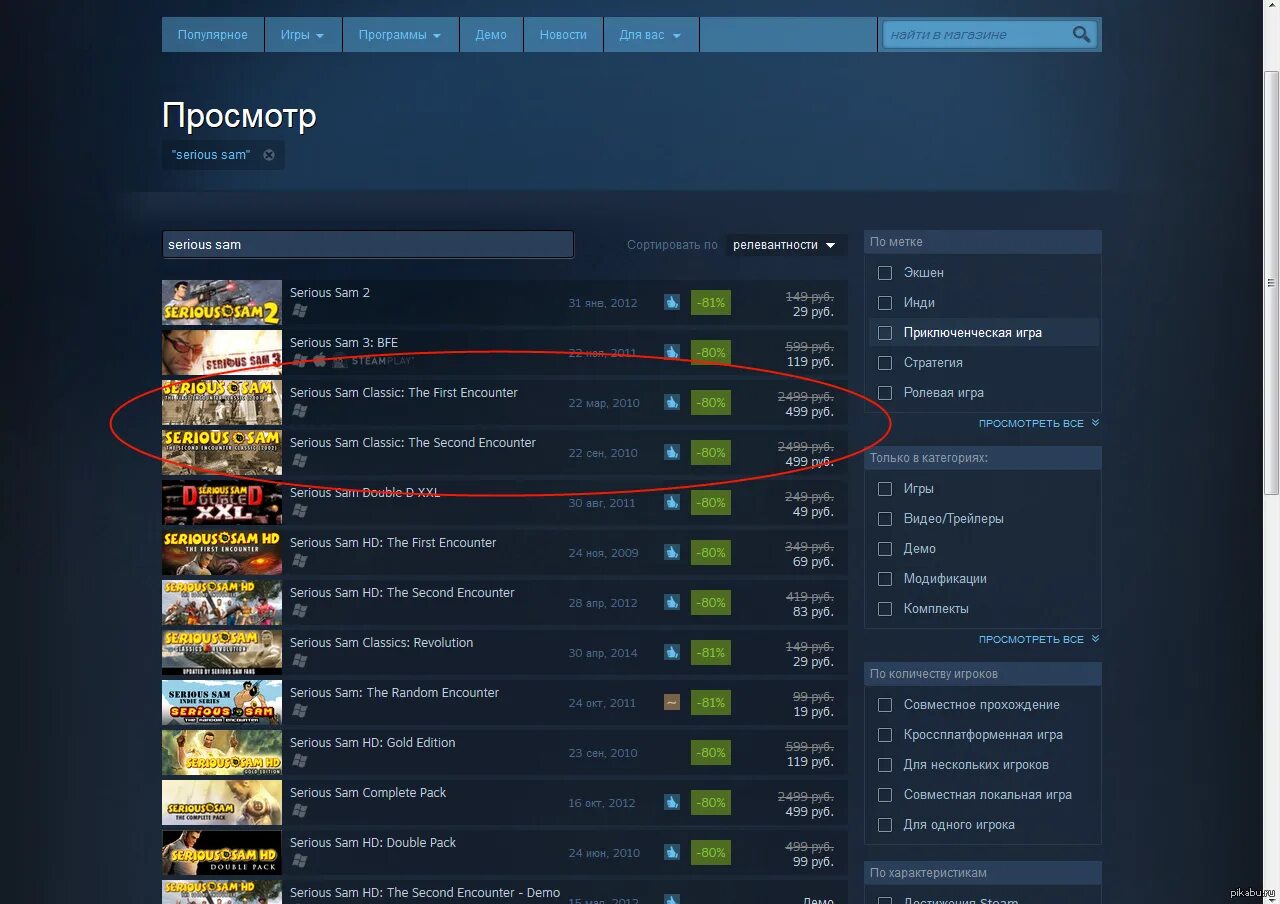
Task: Open the Популярное tab
Action: click(212, 34)
